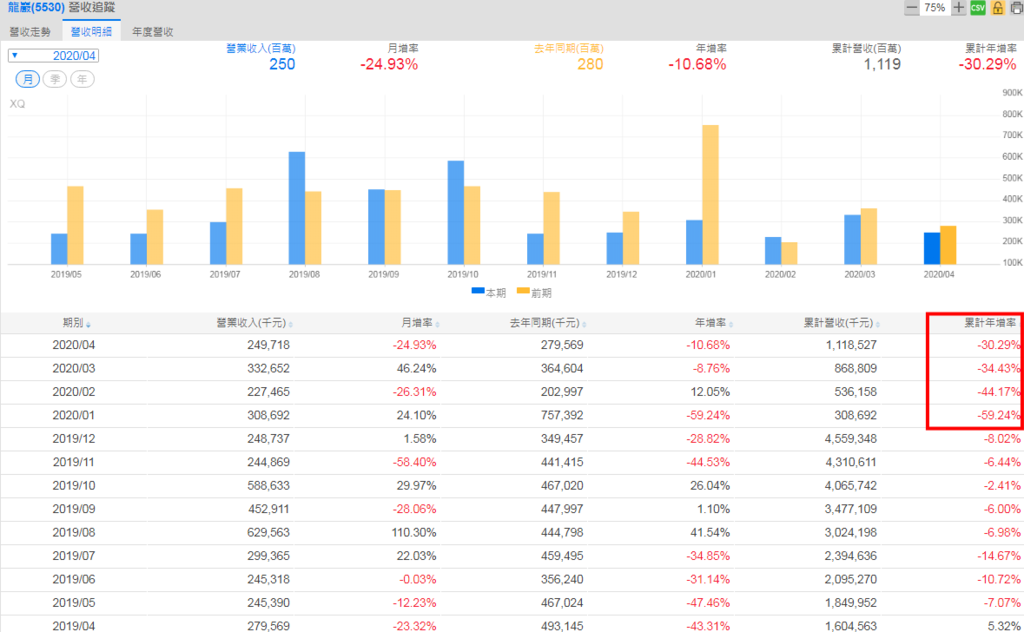Select the 季 quarterly period toggle
Image resolution: width=1024 pixels, height=632 pixels.
[x=55, y=79]
